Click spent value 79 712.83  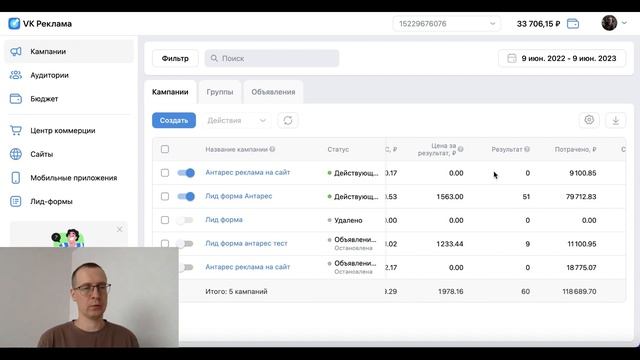click(x=581, y=197)
